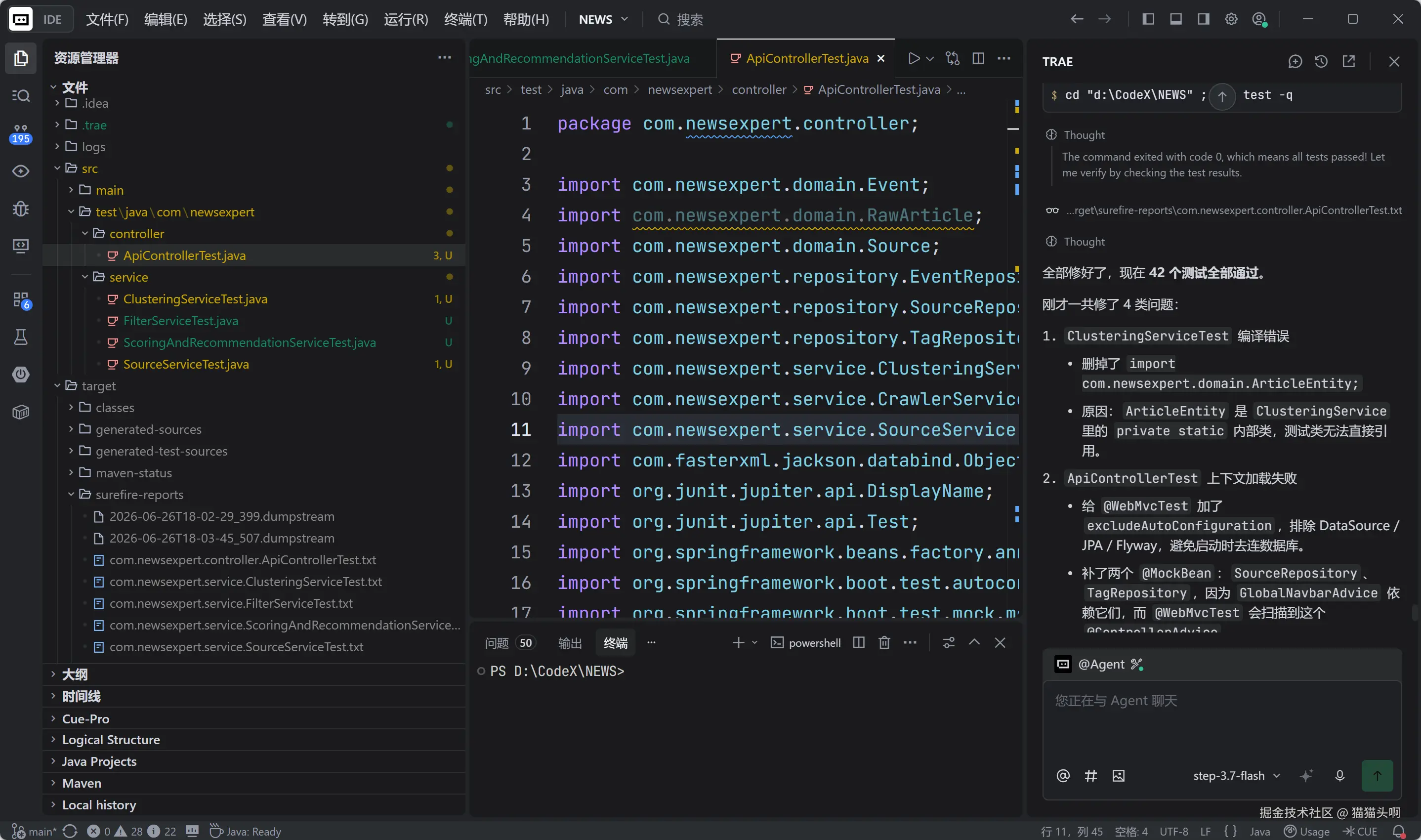Open the 终端(T) menu
This screenshot has height=840, width=1421.
(x=466, y=19)
